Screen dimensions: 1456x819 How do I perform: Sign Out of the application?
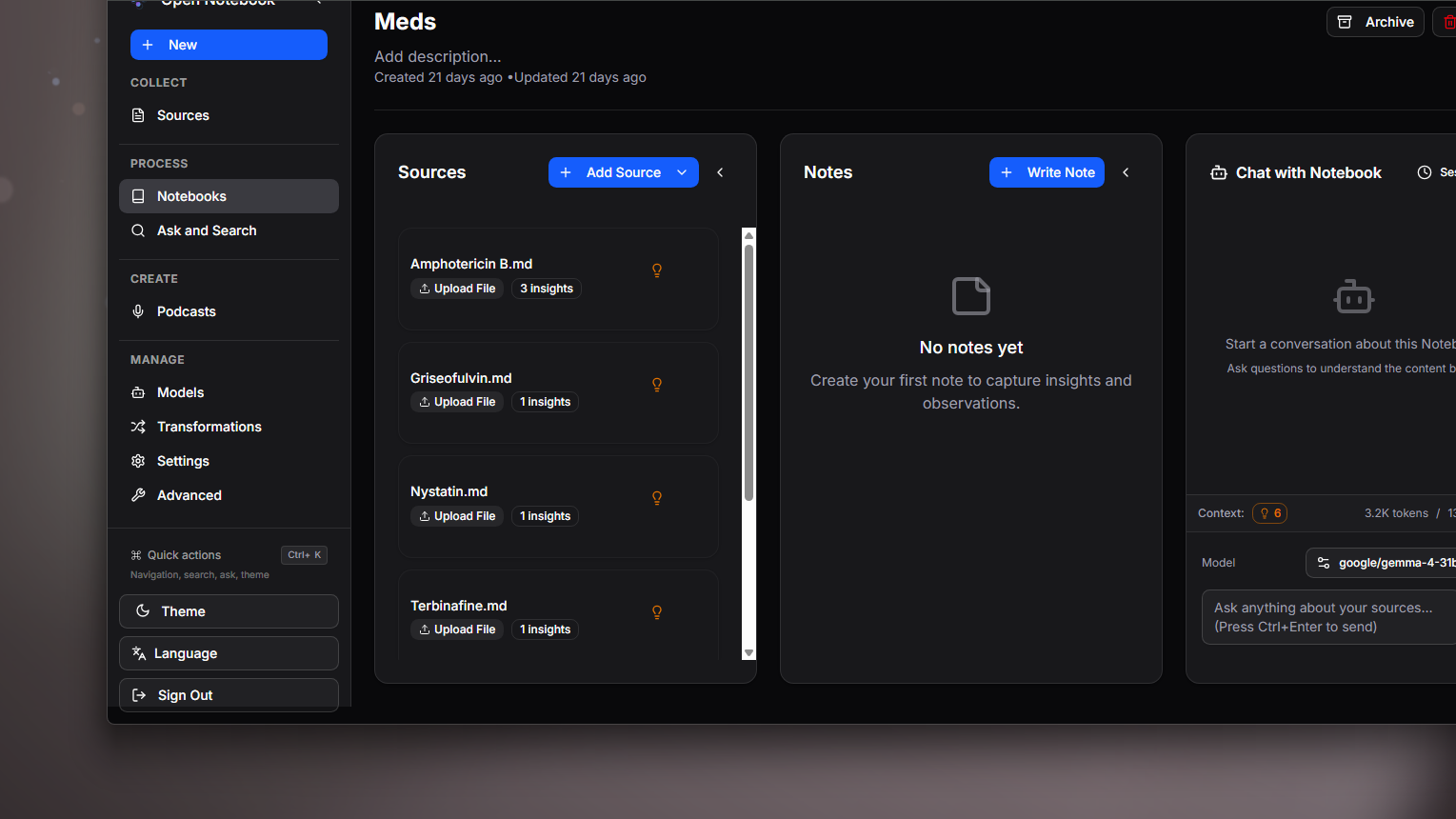pyautogui.click(x=229, y=695)
